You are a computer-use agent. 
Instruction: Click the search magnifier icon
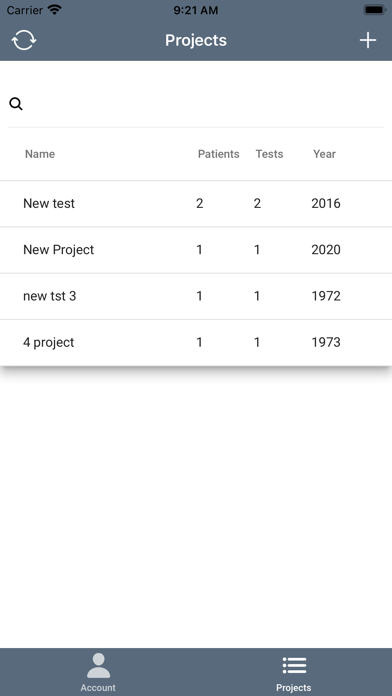point(16,104)
